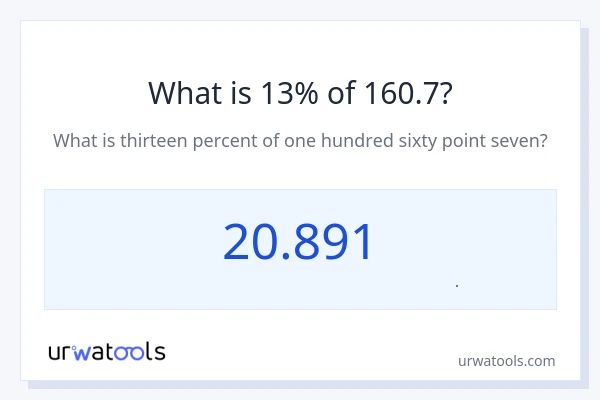Viewport: 600px width, 400px height.
Task: Click the result value 20.891
Action: click(298, 242)
